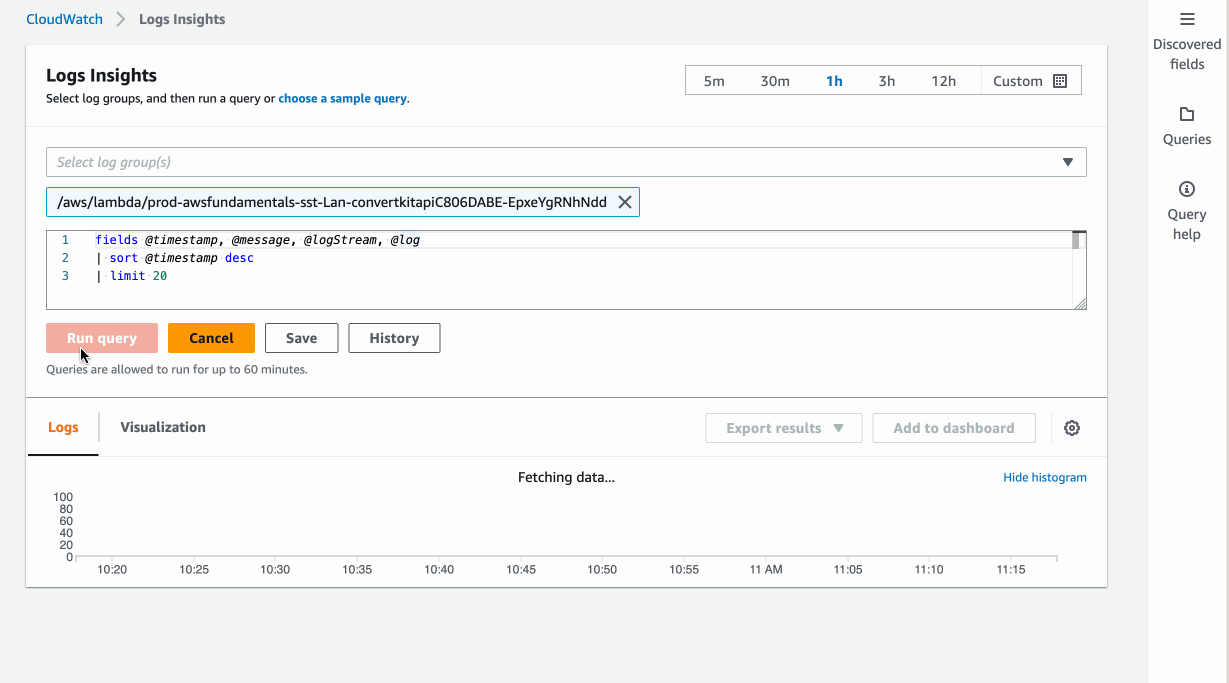Screen dimensions: 1229x683
Task: Select the 5m time range
Action: pos(713,80)
